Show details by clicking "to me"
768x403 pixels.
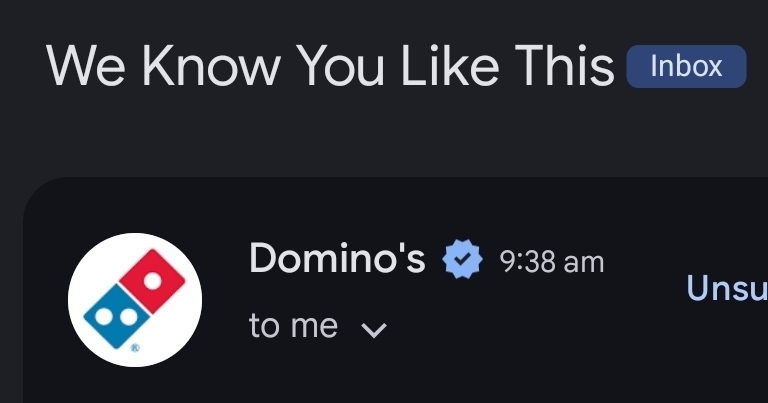tap(293, 326)
